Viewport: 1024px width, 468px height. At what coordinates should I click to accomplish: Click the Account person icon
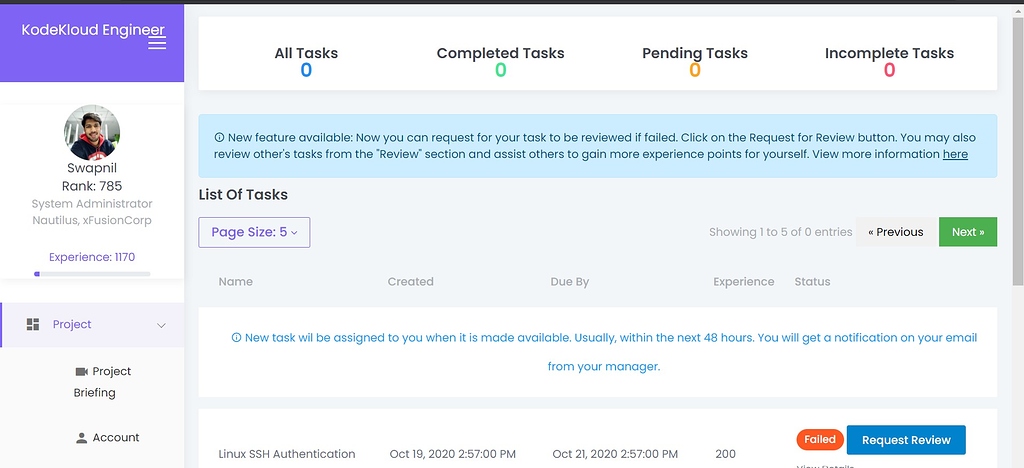(82, 438)
